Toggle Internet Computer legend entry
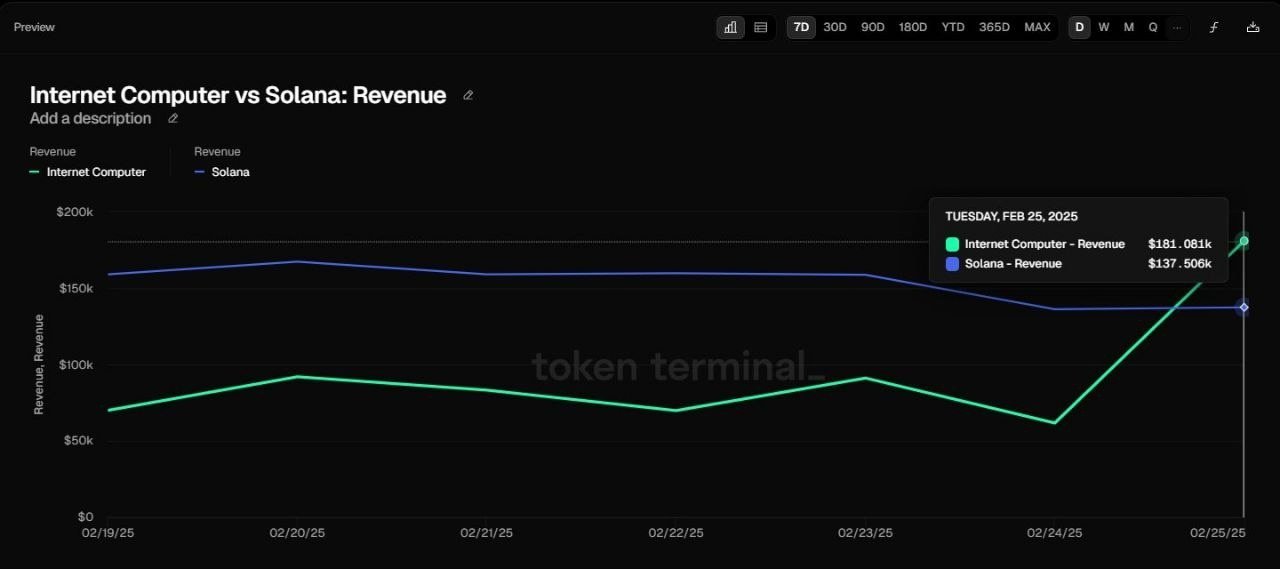This screenshot has height=569, width=1280. tap(88, 172)
